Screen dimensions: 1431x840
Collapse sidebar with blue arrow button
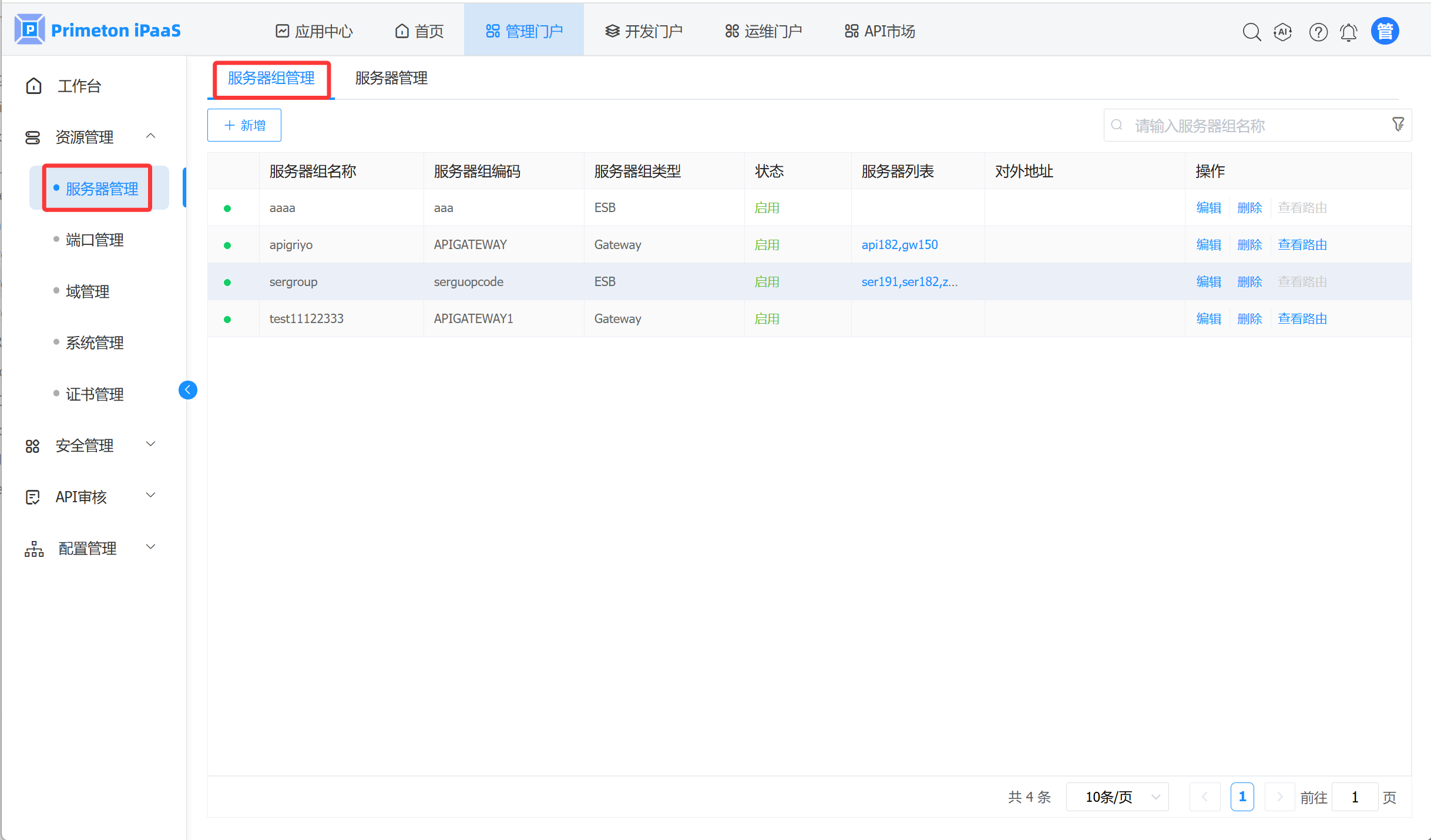[x=187, y=390]
